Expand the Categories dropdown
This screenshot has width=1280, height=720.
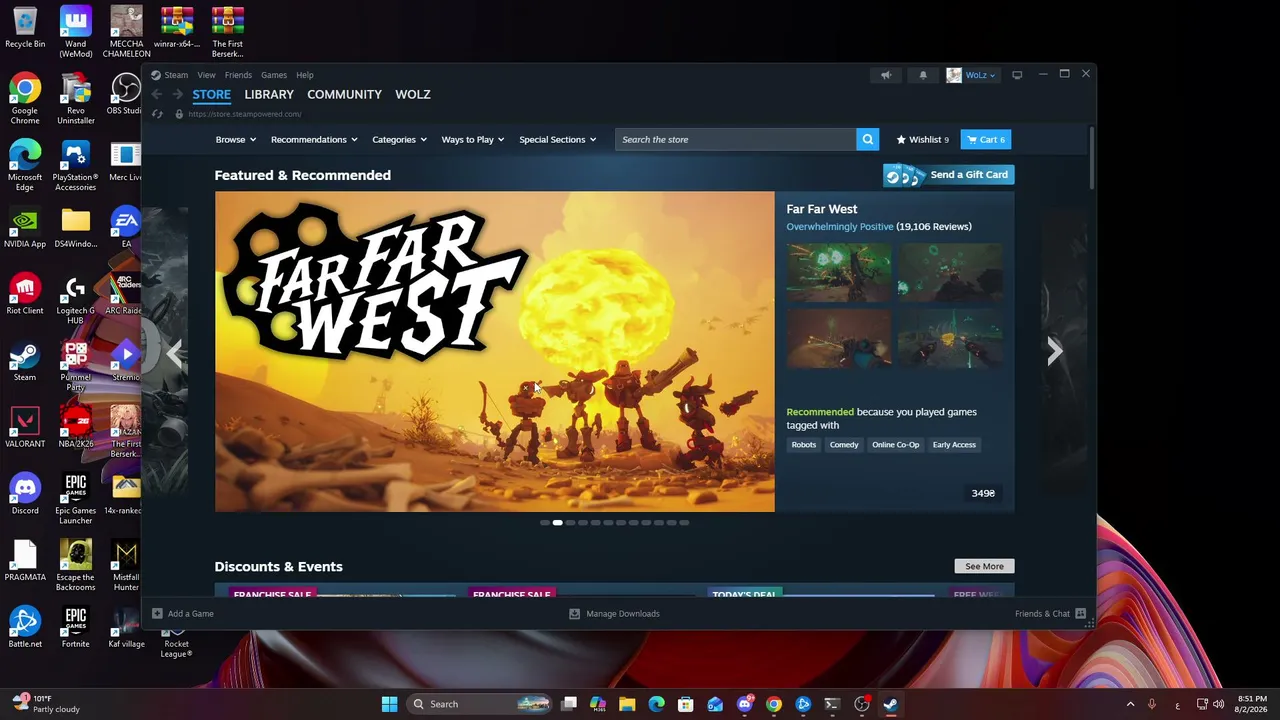point(399,140)
